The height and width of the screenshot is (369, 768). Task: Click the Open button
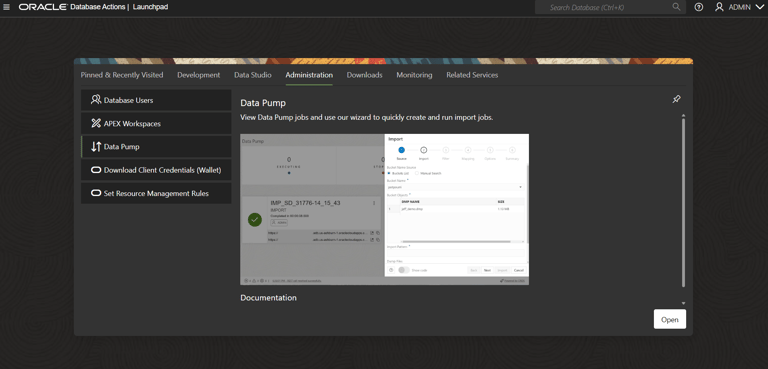click(670, 320)
